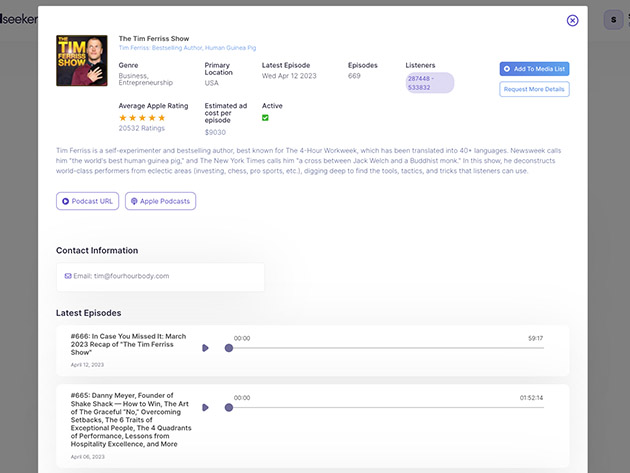The height and width of the screenshot is (473, 630).
Task: Click the USA primary location value
Action: click(211, 83)
